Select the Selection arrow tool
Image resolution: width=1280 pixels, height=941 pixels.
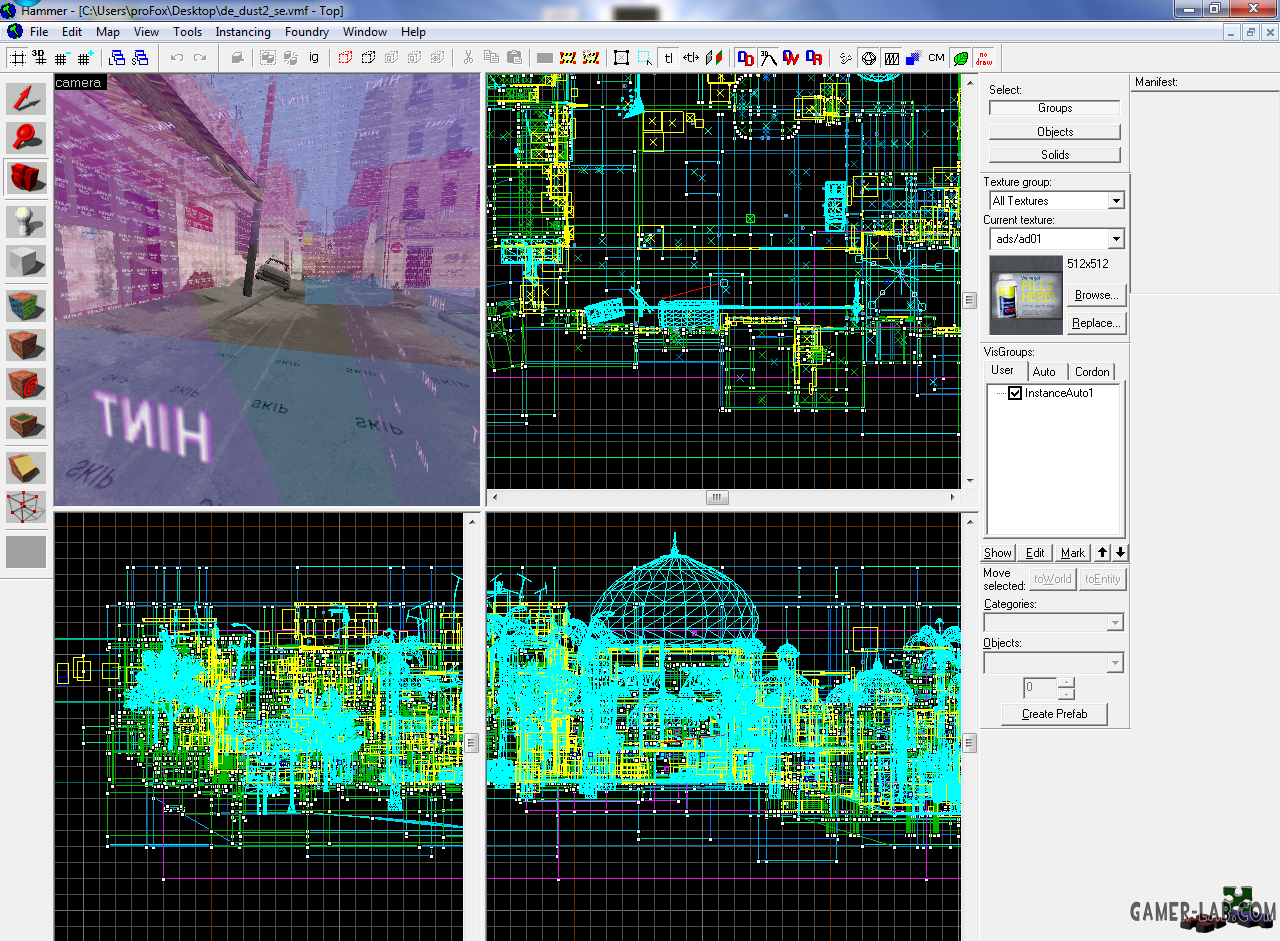coord(26,98)
